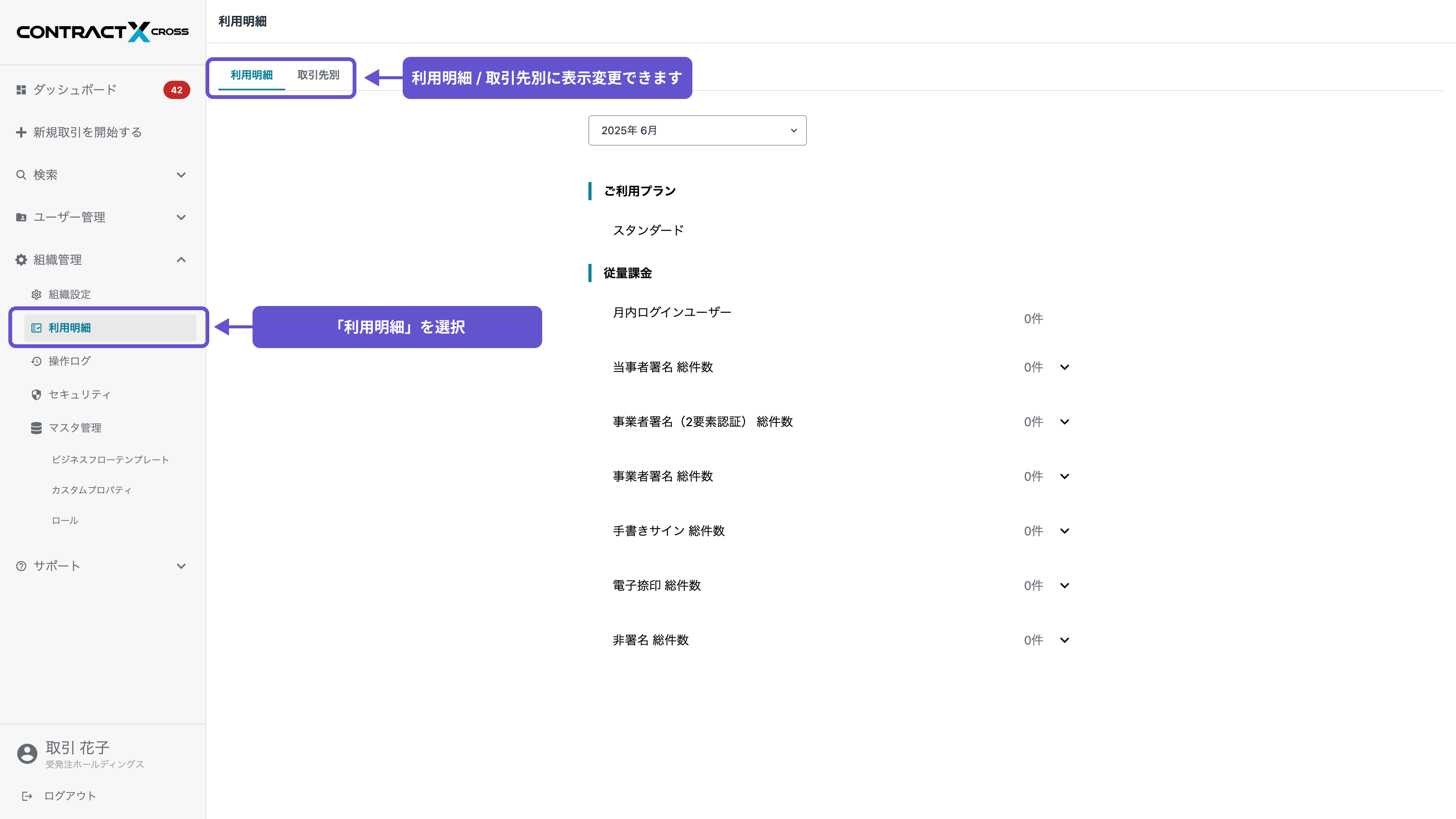Viewport: 1456px width, 819px height.
Task: Open the 2025年 6月 month selector
Action: click(697, 130)
